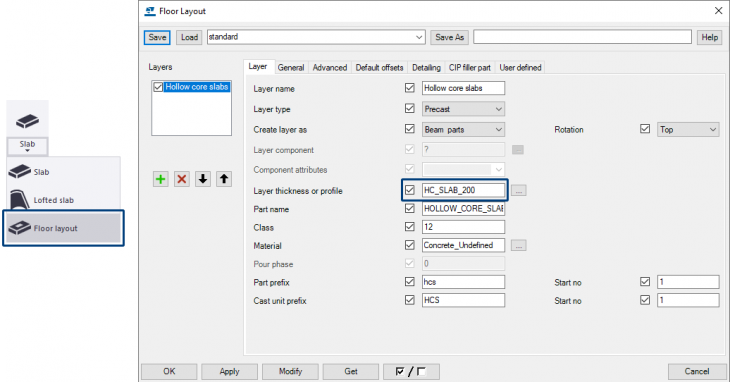Screen dimensions: 730x382
Task: Toggle the Layer thickness or profile checkbox
Action: click(x=410, y=190)
